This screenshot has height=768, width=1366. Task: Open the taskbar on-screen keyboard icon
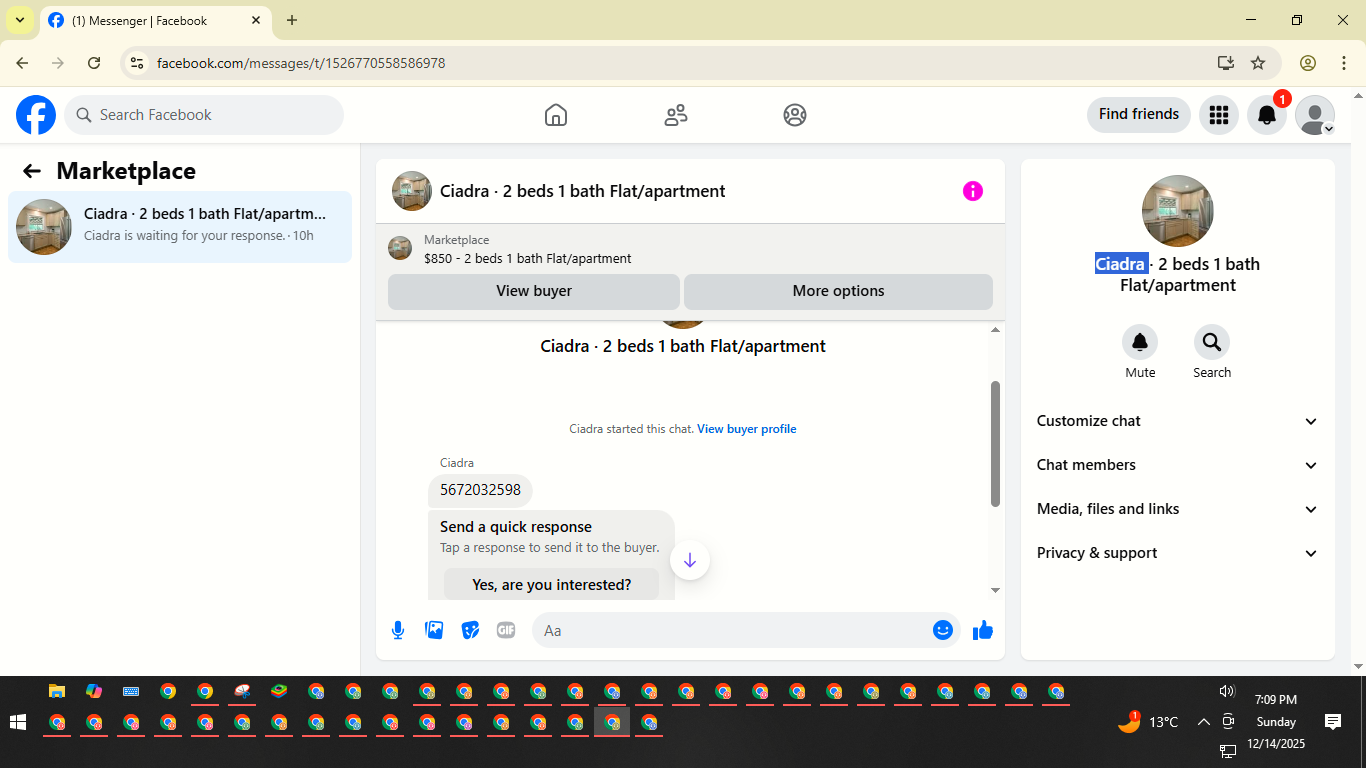point(131,691)
